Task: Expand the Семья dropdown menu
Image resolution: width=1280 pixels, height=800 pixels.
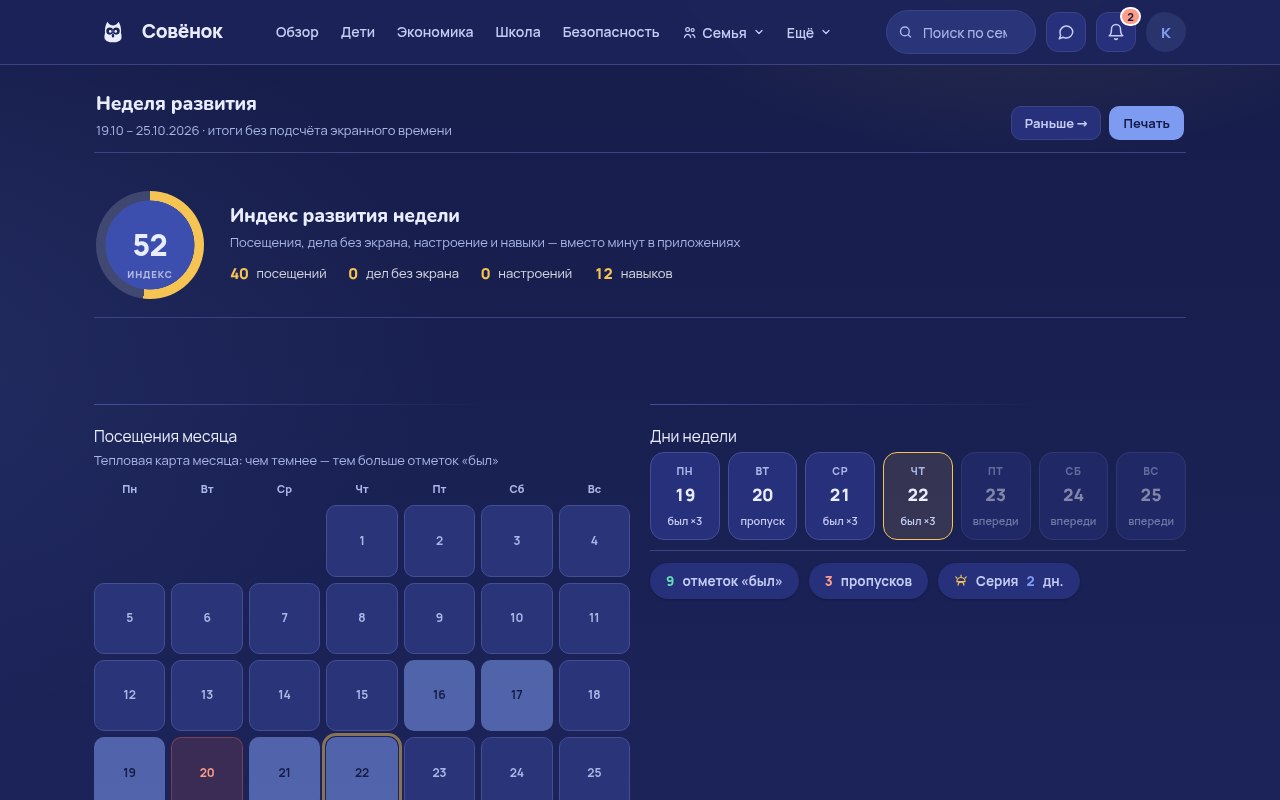Action: pos(723,32)
